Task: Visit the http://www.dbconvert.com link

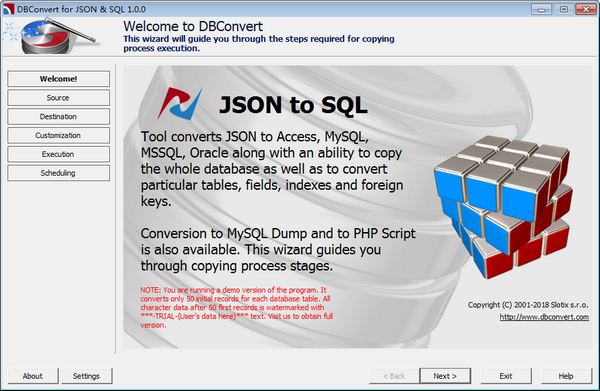Action: pyautogui.click(x=544, y=317)
